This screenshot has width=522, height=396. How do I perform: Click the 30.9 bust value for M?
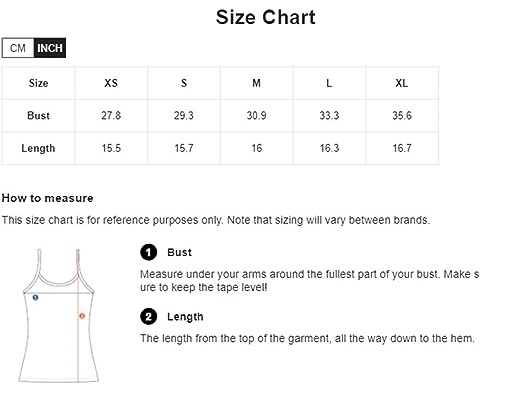click(256, 116)
